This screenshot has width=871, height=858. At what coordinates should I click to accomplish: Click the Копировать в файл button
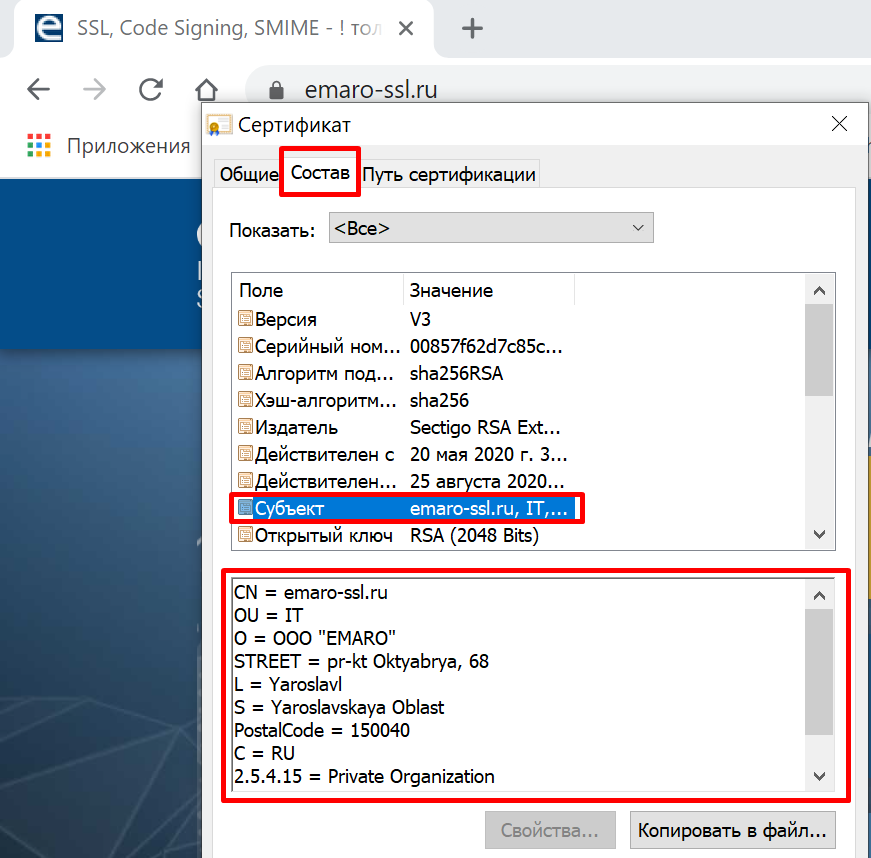[732, 830]
